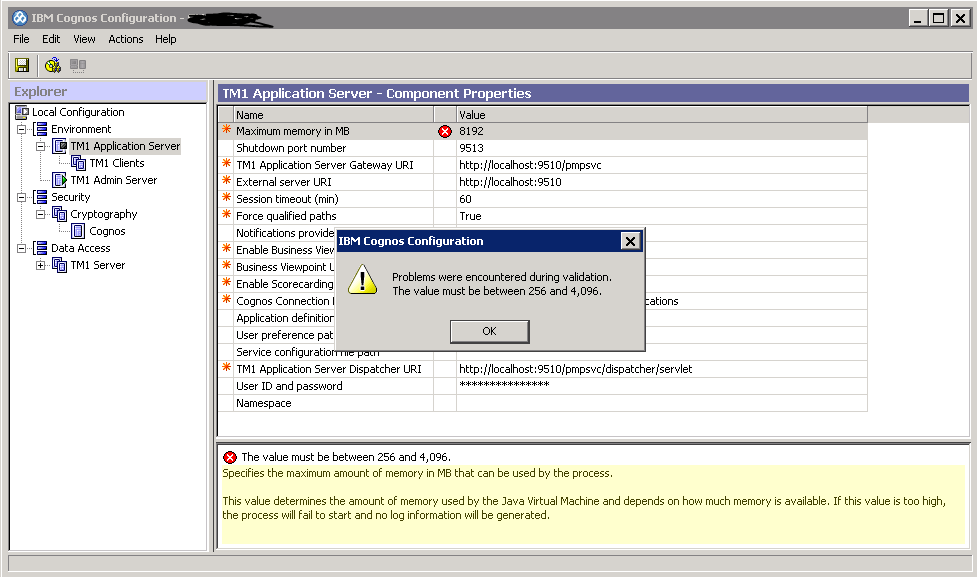Select TM1 Admin Server in the tree
Viewport: 977px width, 577px height.
pos(114,180)
